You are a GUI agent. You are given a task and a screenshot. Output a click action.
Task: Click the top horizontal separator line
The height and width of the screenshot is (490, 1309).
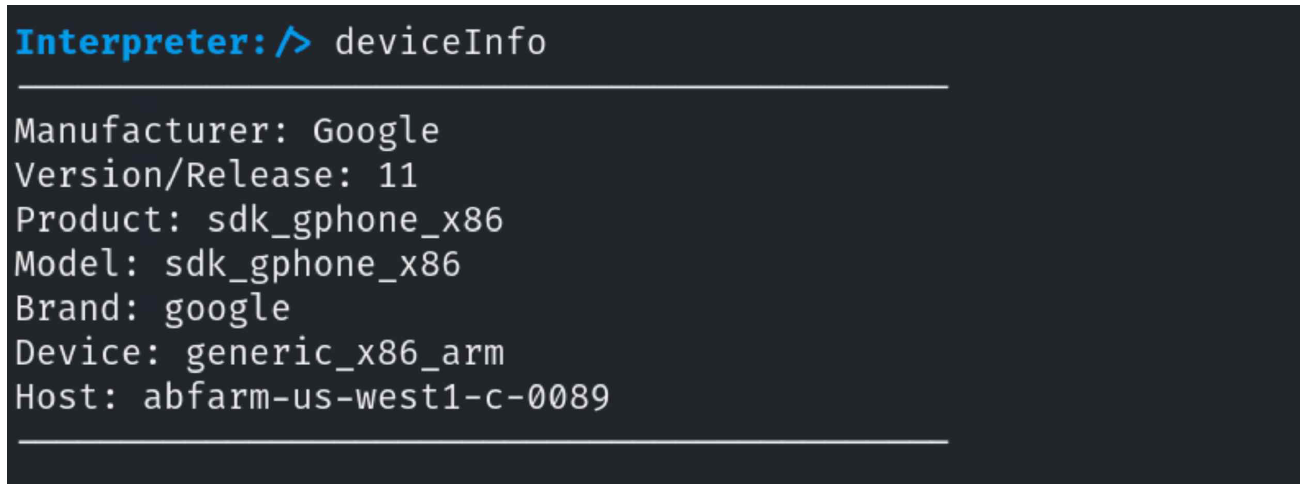(482, 88)
